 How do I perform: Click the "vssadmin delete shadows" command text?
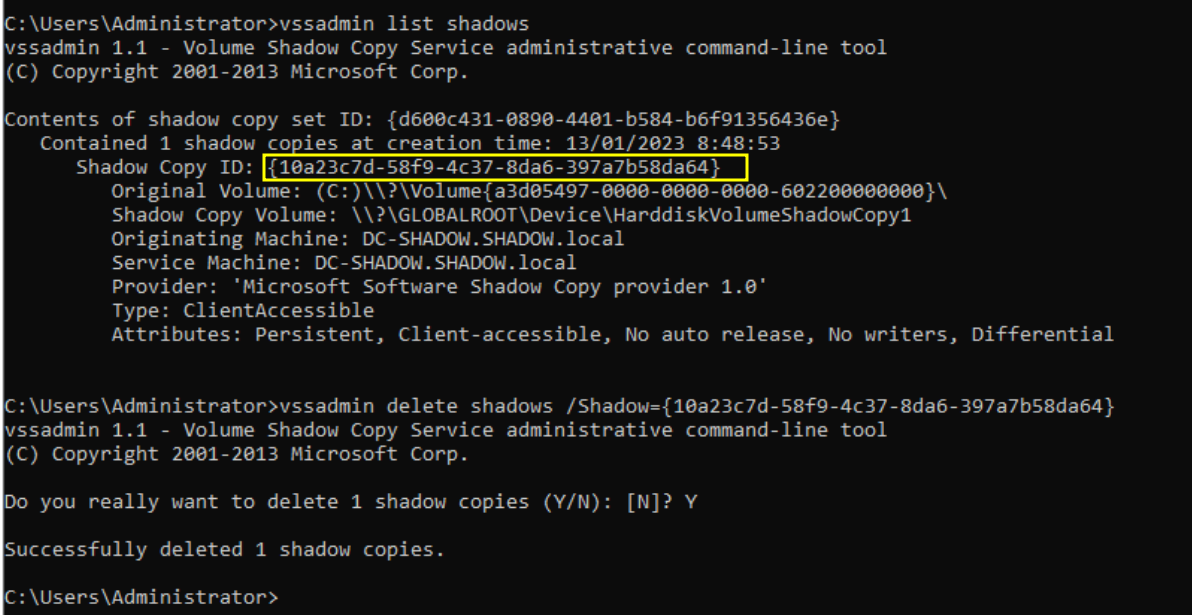tap(412, 407)
